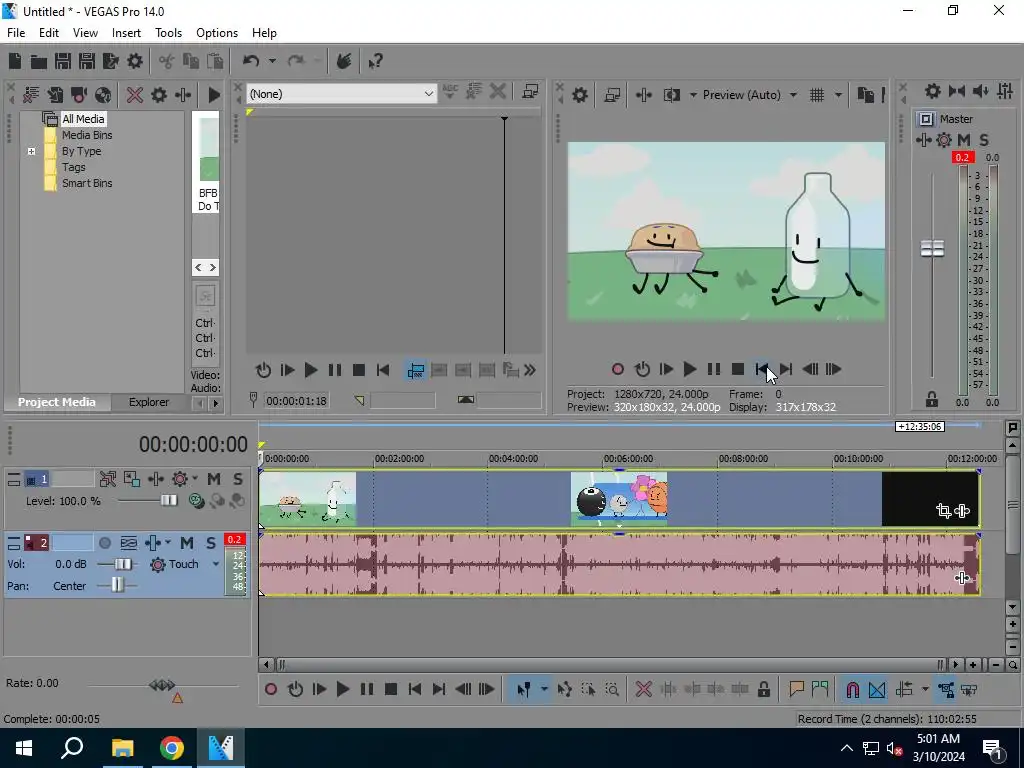Click Go to Start in preview transport
The height and width of the screenshot is (768, 1024).
[x=761, y=370]
